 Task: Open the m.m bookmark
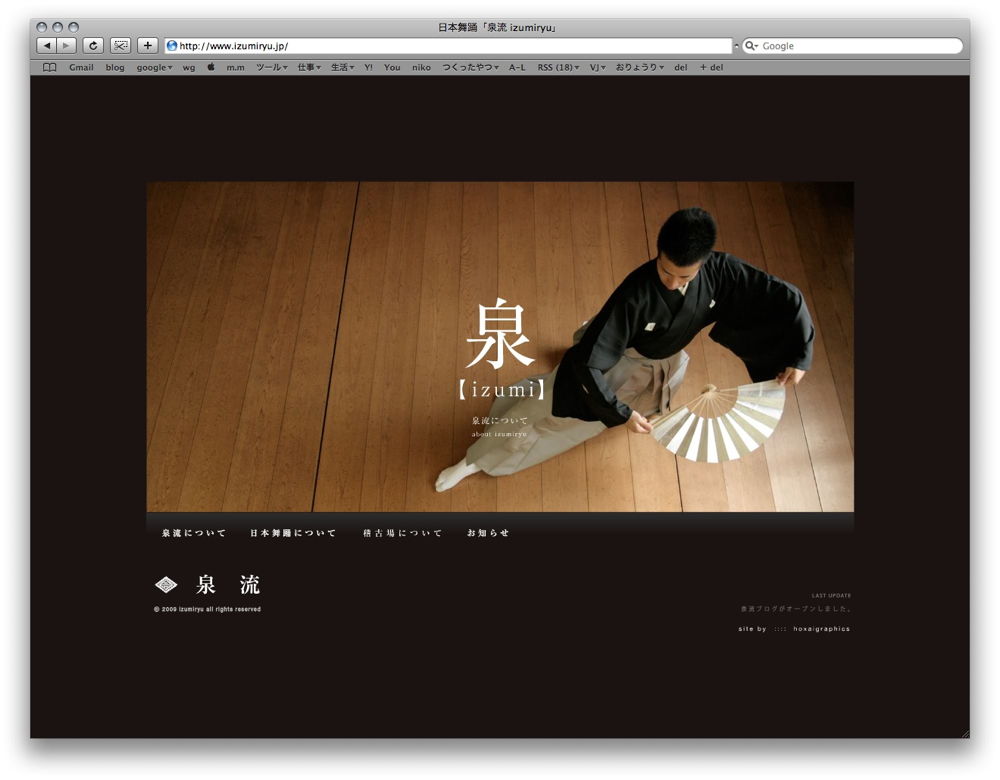[235, 68]
